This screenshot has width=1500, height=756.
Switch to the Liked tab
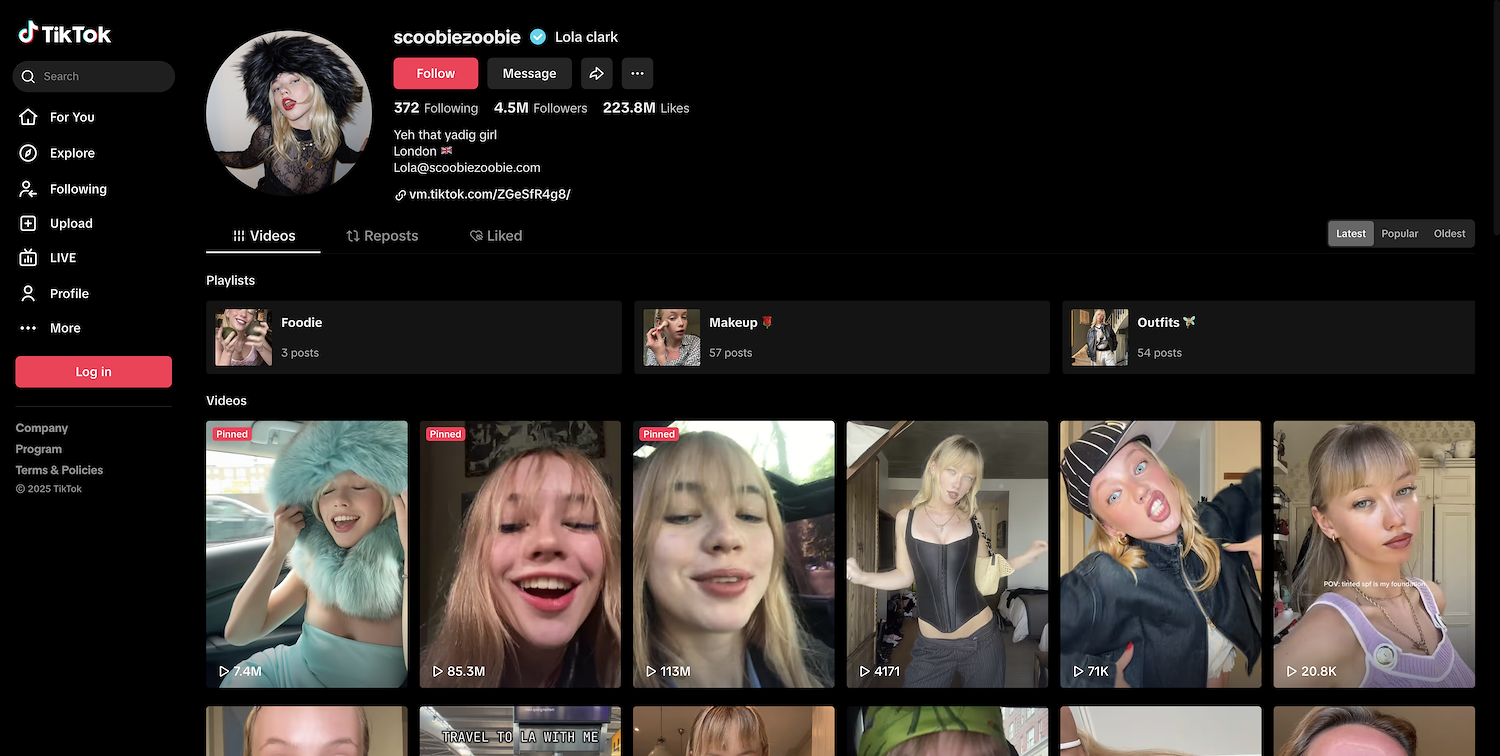click(x=496, y=236)
